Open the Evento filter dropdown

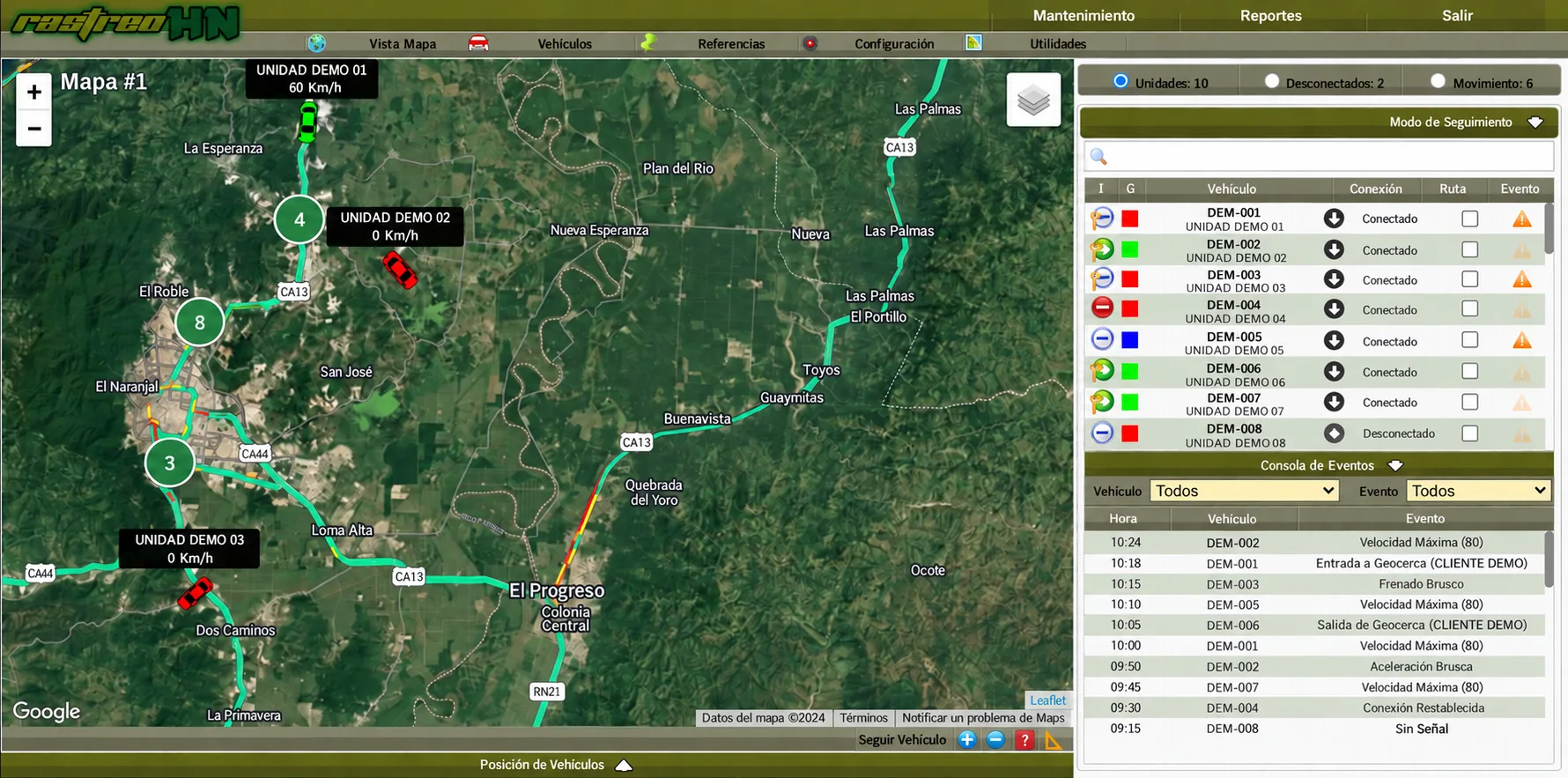coord(1477,491)
